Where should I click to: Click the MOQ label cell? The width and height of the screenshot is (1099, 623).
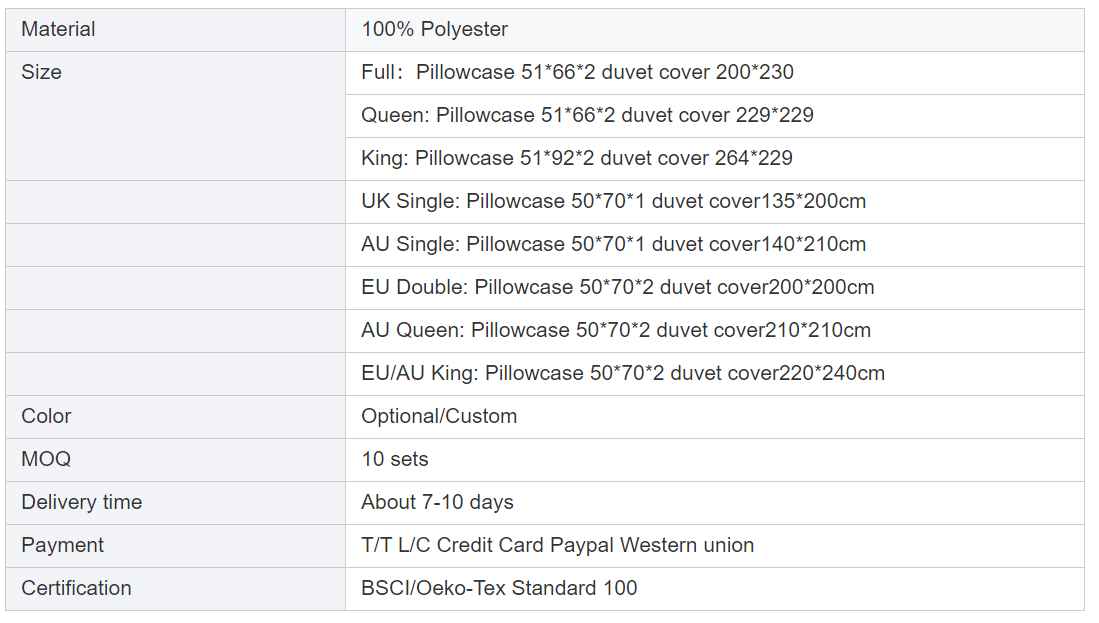tap(46, 460)
